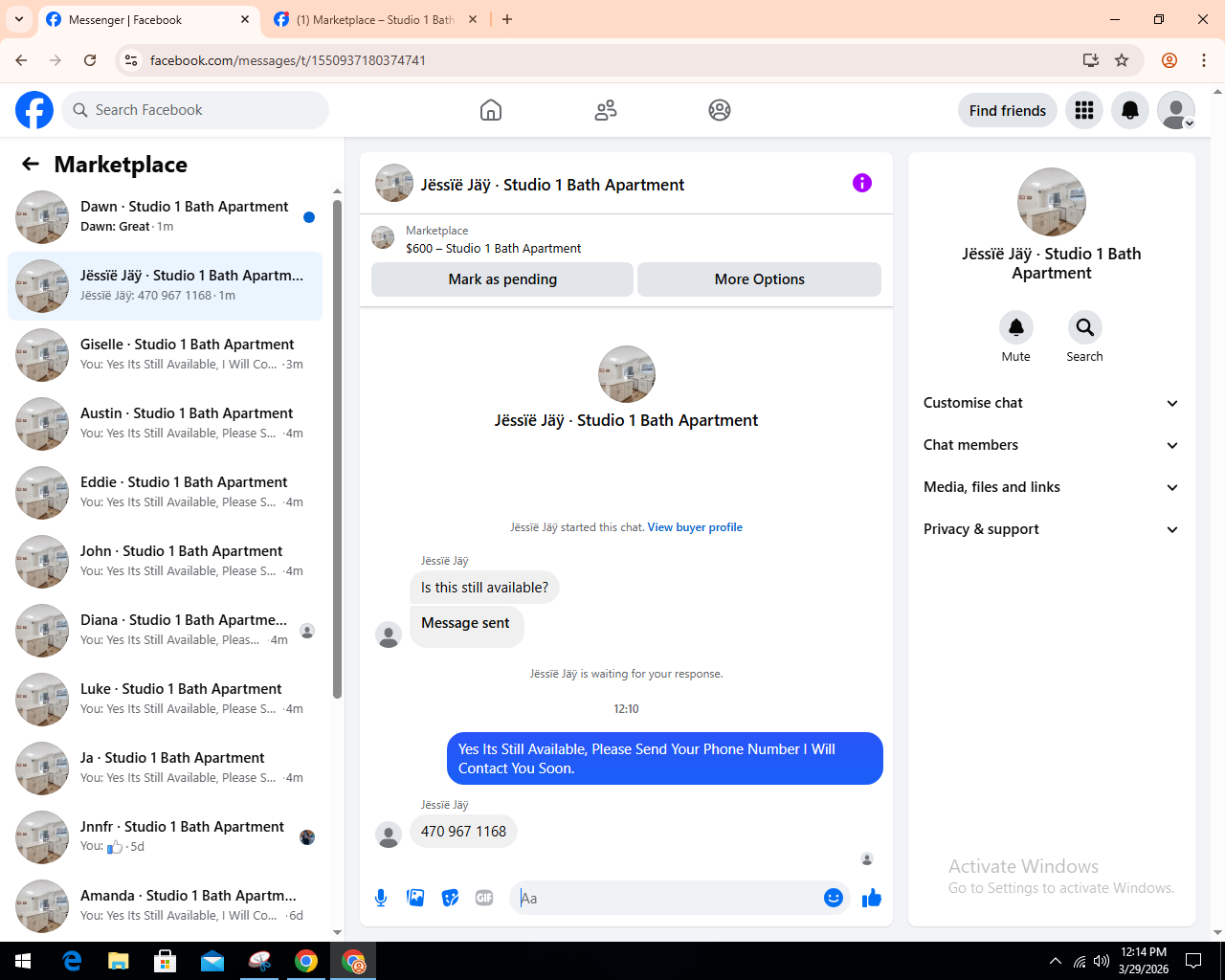Bookmark this page with the star icon

click(1122, 60)
